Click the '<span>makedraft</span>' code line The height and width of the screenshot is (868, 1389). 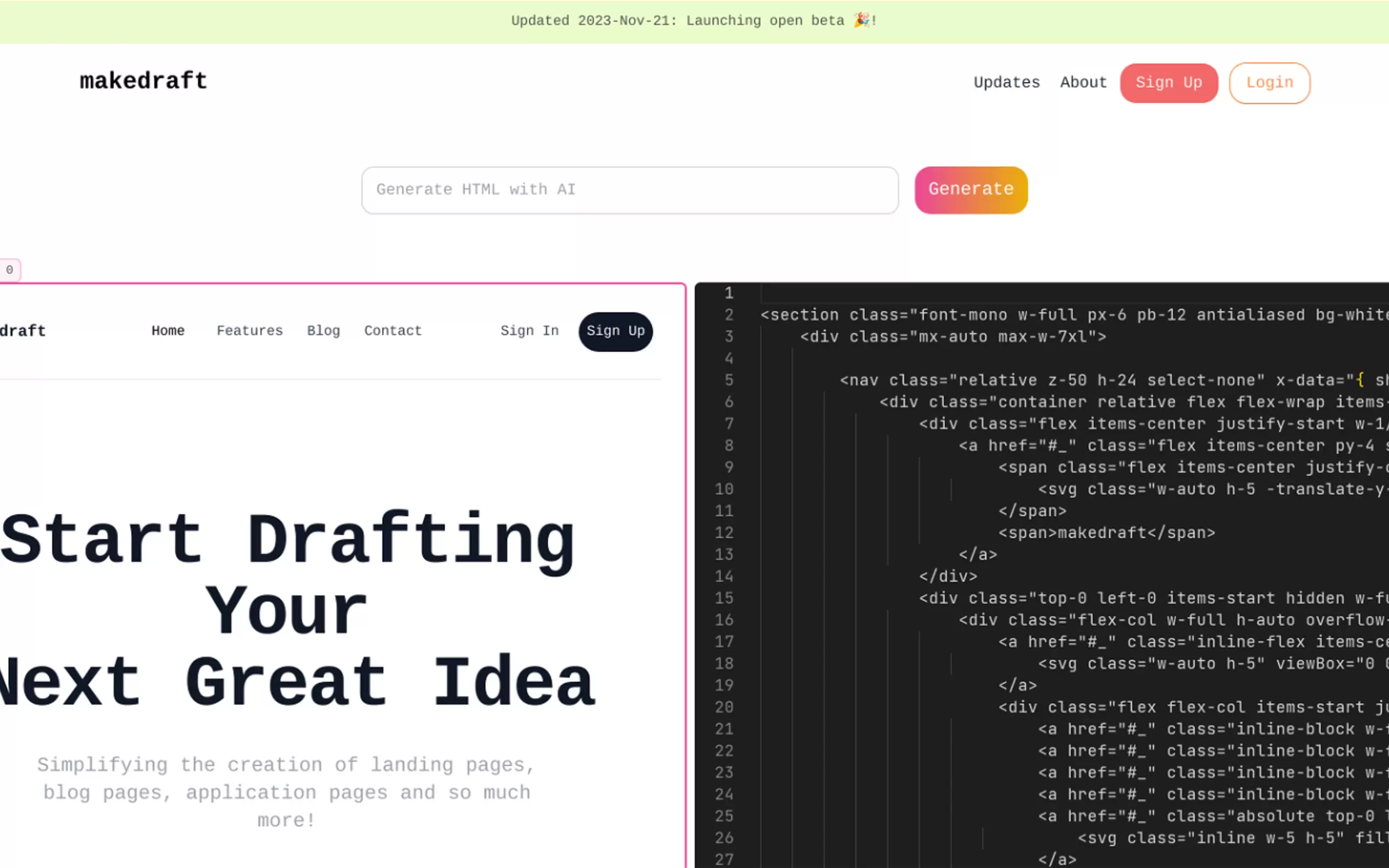pos(1106,533)
